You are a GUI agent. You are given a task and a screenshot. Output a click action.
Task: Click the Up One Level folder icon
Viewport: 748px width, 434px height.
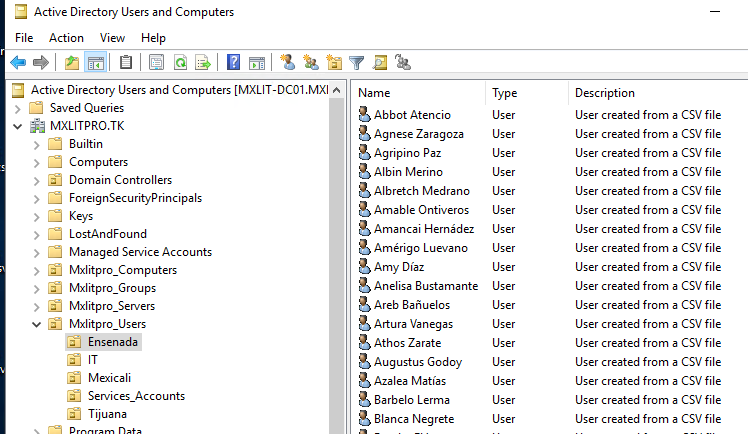tap(72, 63)
